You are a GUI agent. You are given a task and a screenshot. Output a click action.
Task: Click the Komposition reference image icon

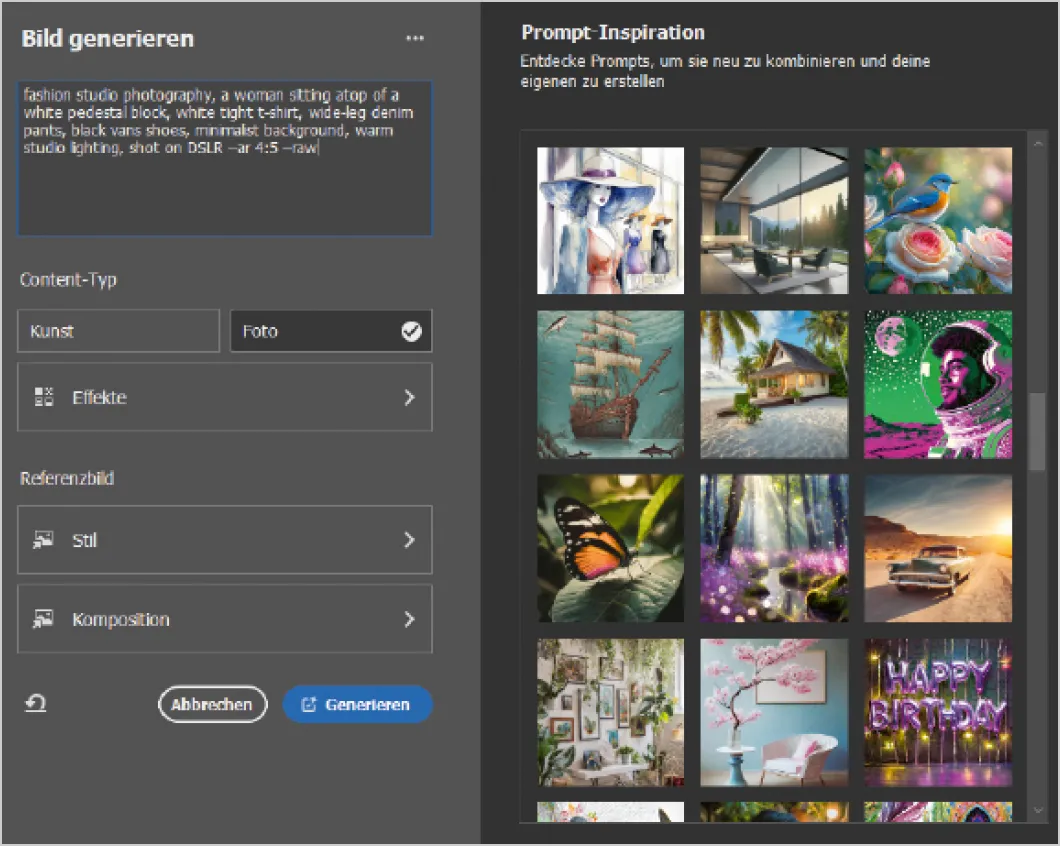[43, 619]
